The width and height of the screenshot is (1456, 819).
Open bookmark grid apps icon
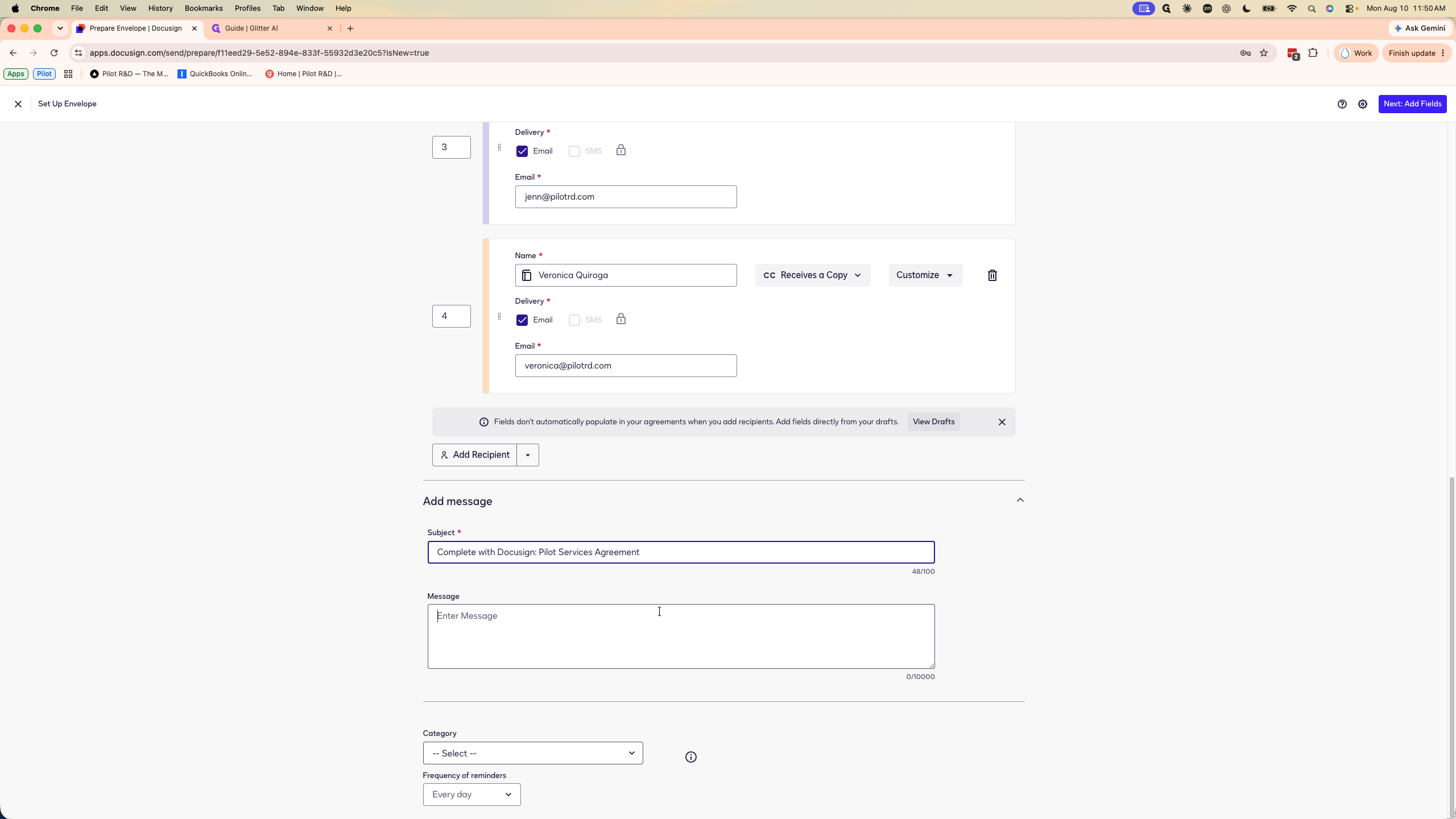68,74
